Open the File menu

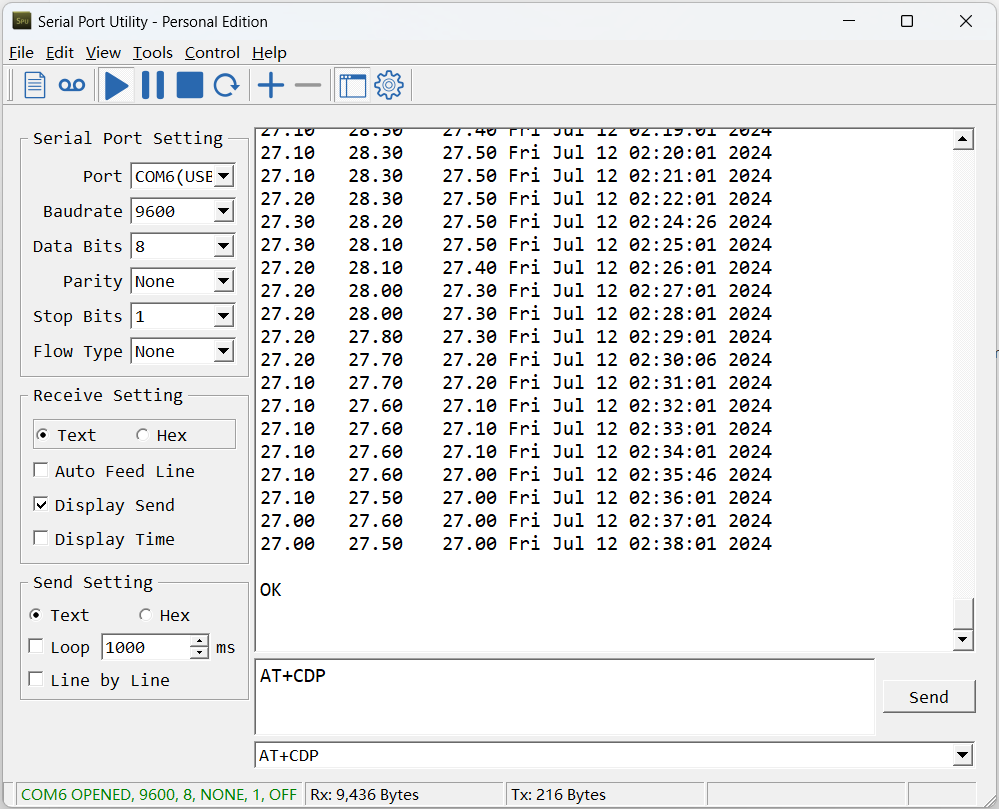(x=21, y=53)
